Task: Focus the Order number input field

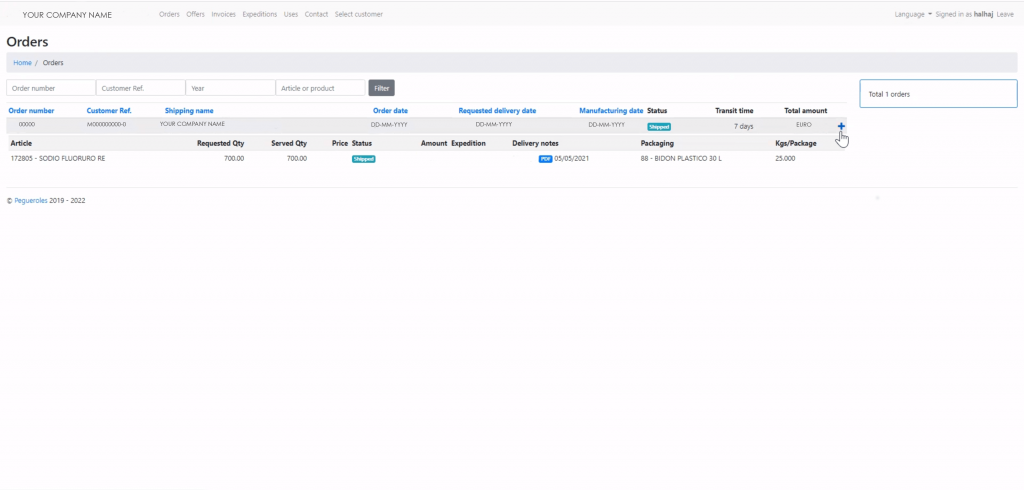Action: pos(51,88)
